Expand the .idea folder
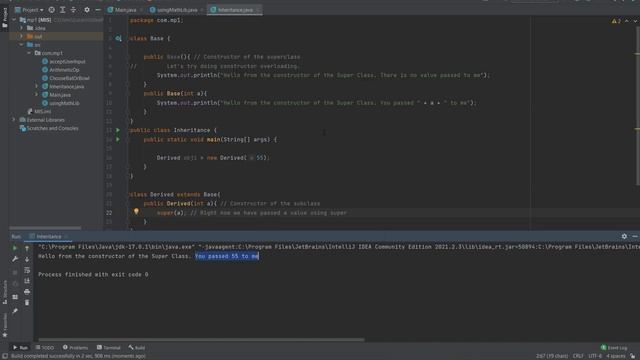Image resolution: width=640 pixels, height=360 pixels. pos(22,28)
